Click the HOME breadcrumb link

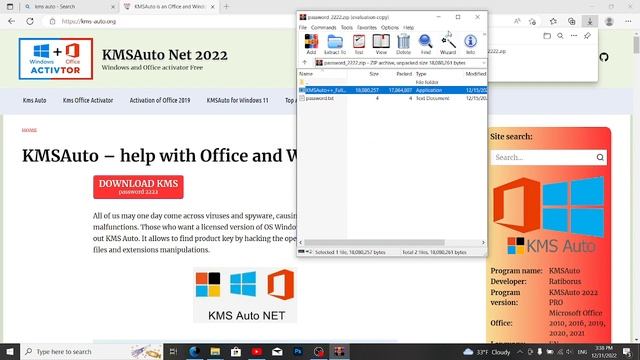coord(29,130)
